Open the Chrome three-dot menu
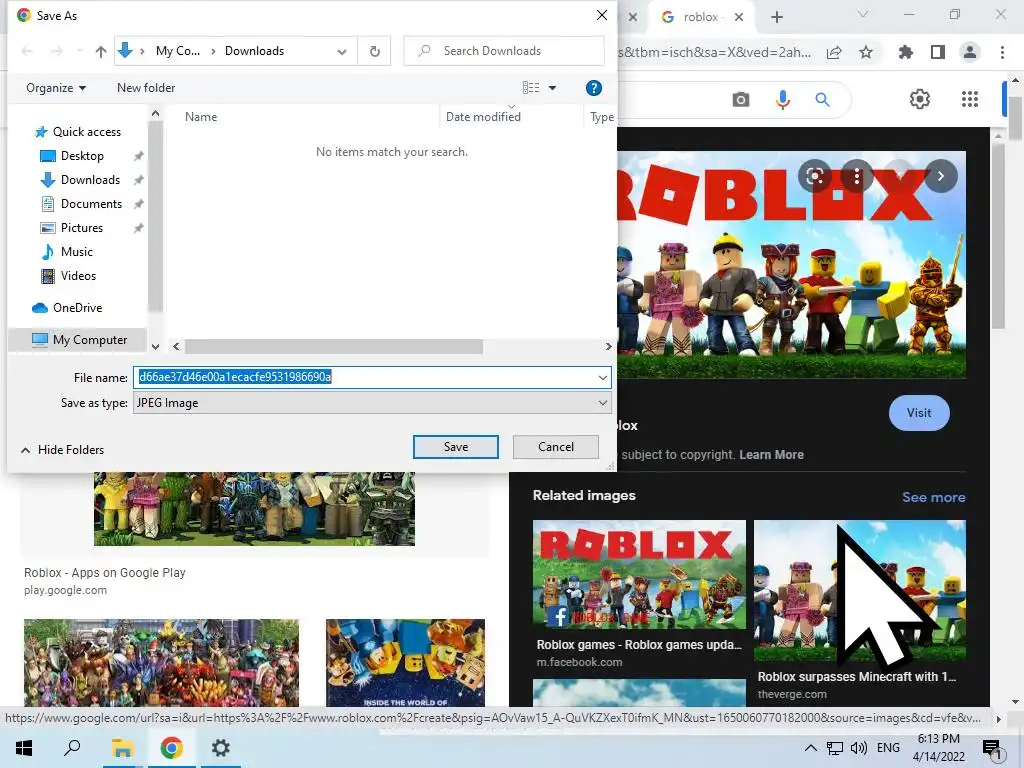The height and width of the screenshot is (768, 1024). (1002, 52)
